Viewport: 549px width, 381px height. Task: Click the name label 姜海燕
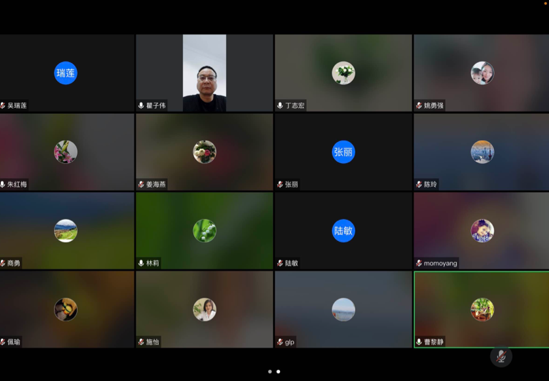tap(156, 184)
